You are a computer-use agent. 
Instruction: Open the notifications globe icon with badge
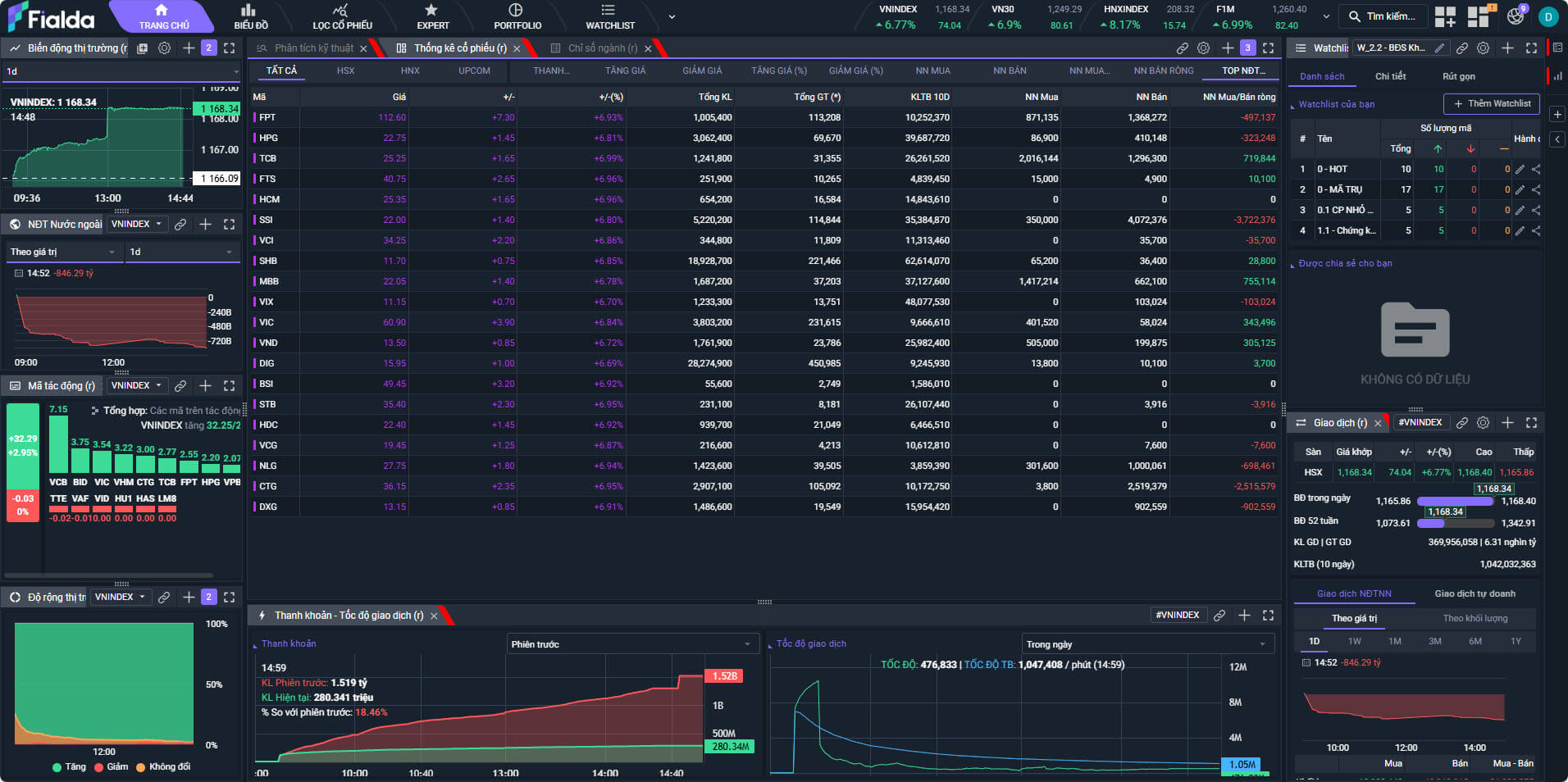tap(1515, 16)
